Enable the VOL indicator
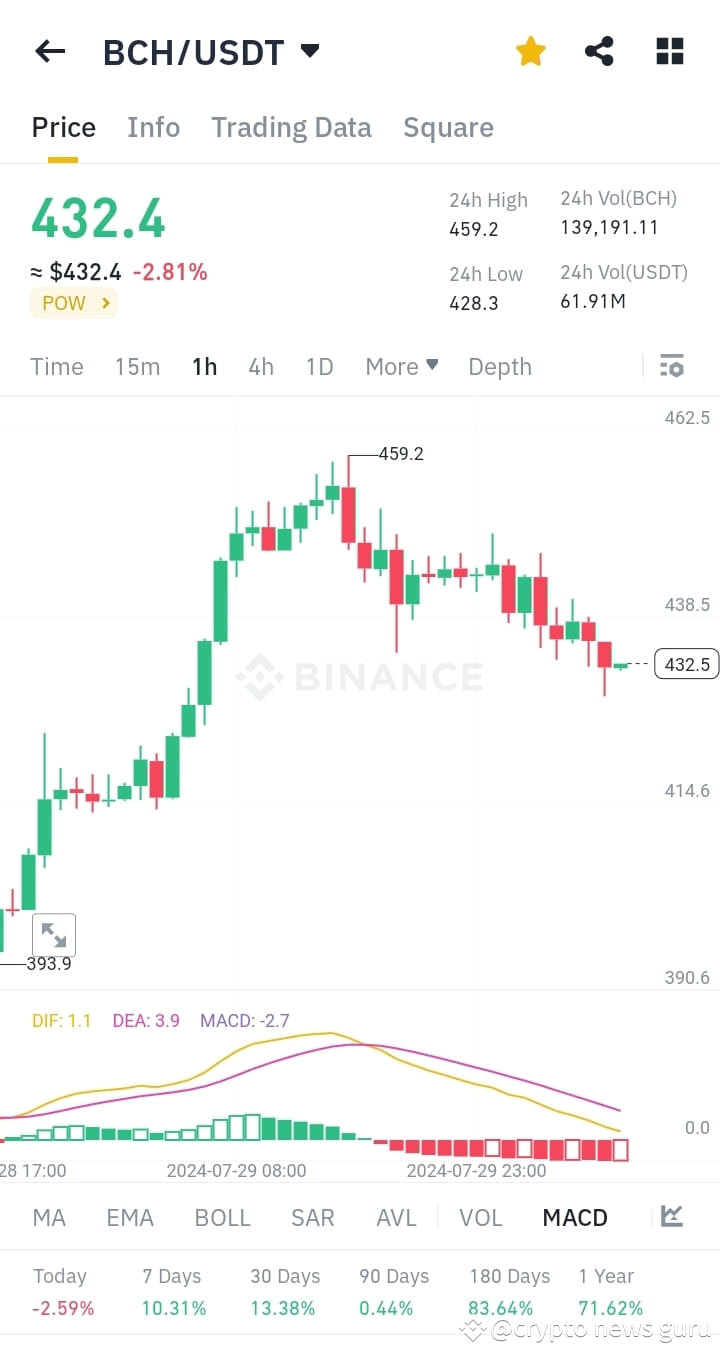720x1351 pixels. click(480, 1217)
